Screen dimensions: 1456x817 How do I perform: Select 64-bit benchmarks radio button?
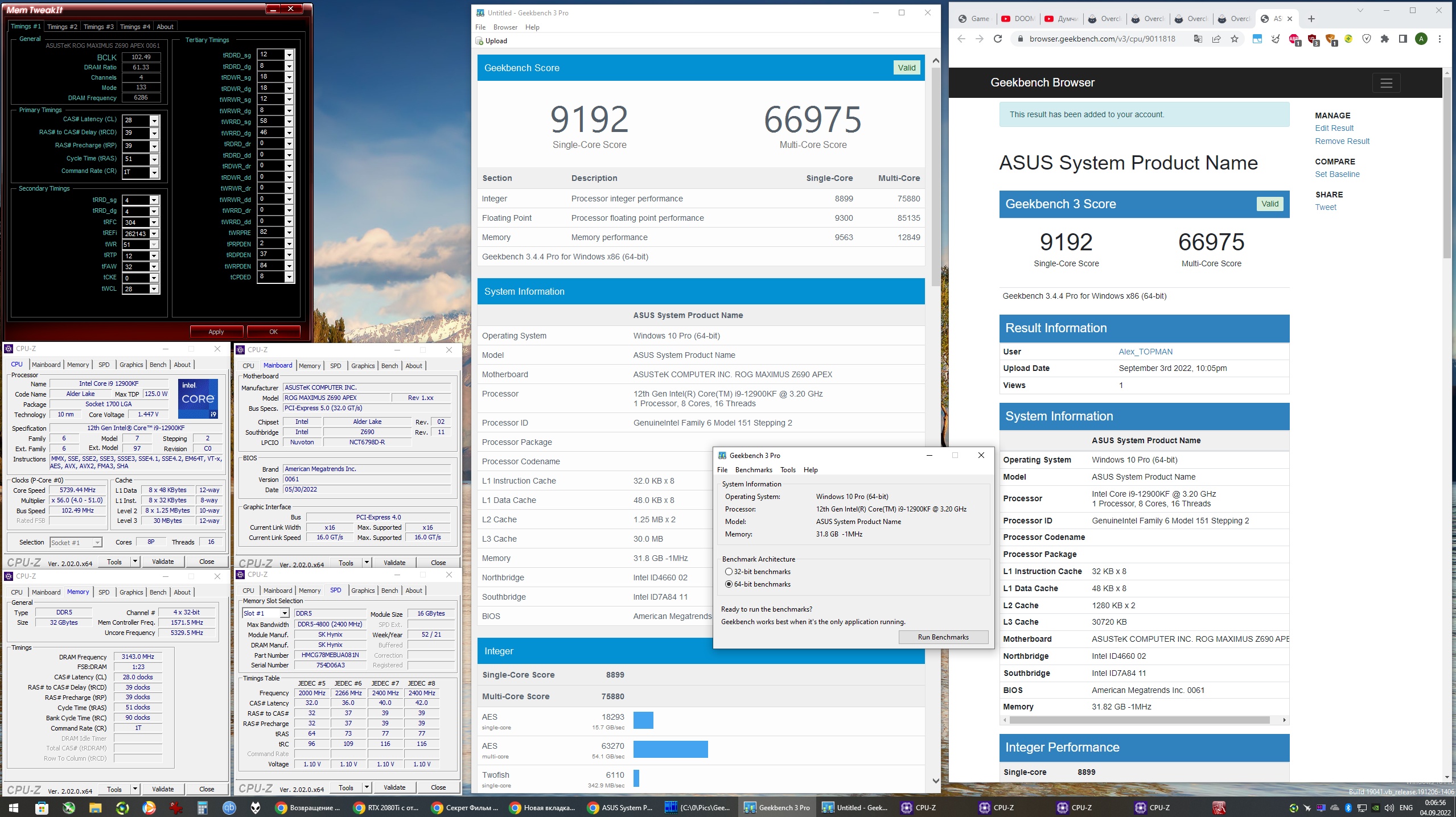[729, 584]
